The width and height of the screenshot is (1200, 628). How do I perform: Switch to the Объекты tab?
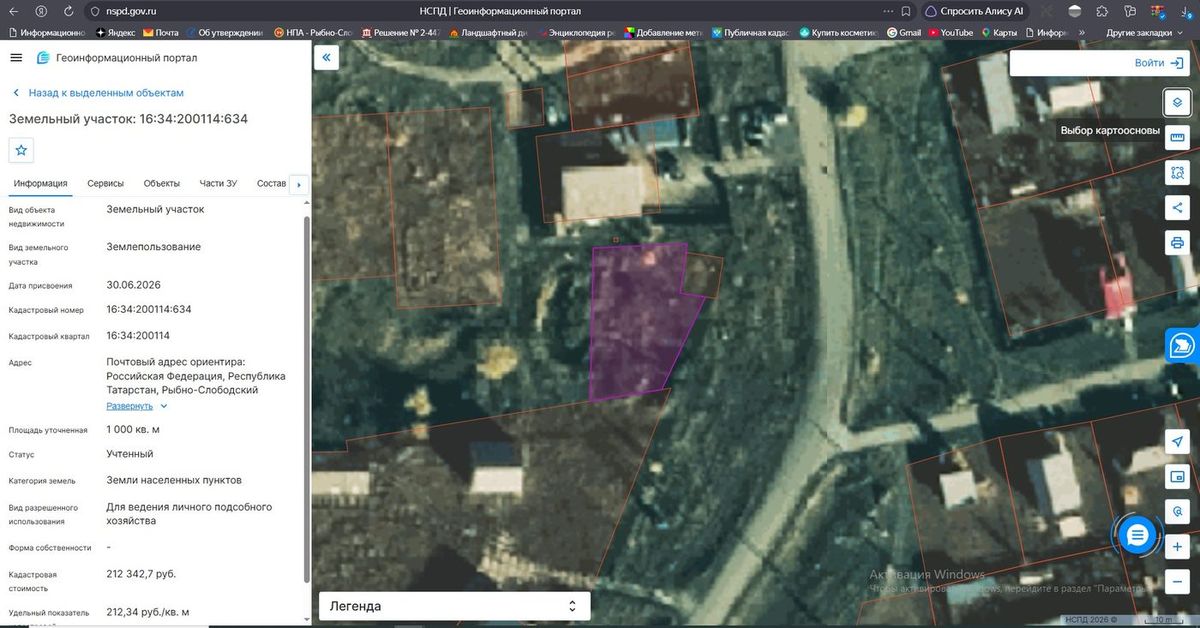(x=161, y=183)
